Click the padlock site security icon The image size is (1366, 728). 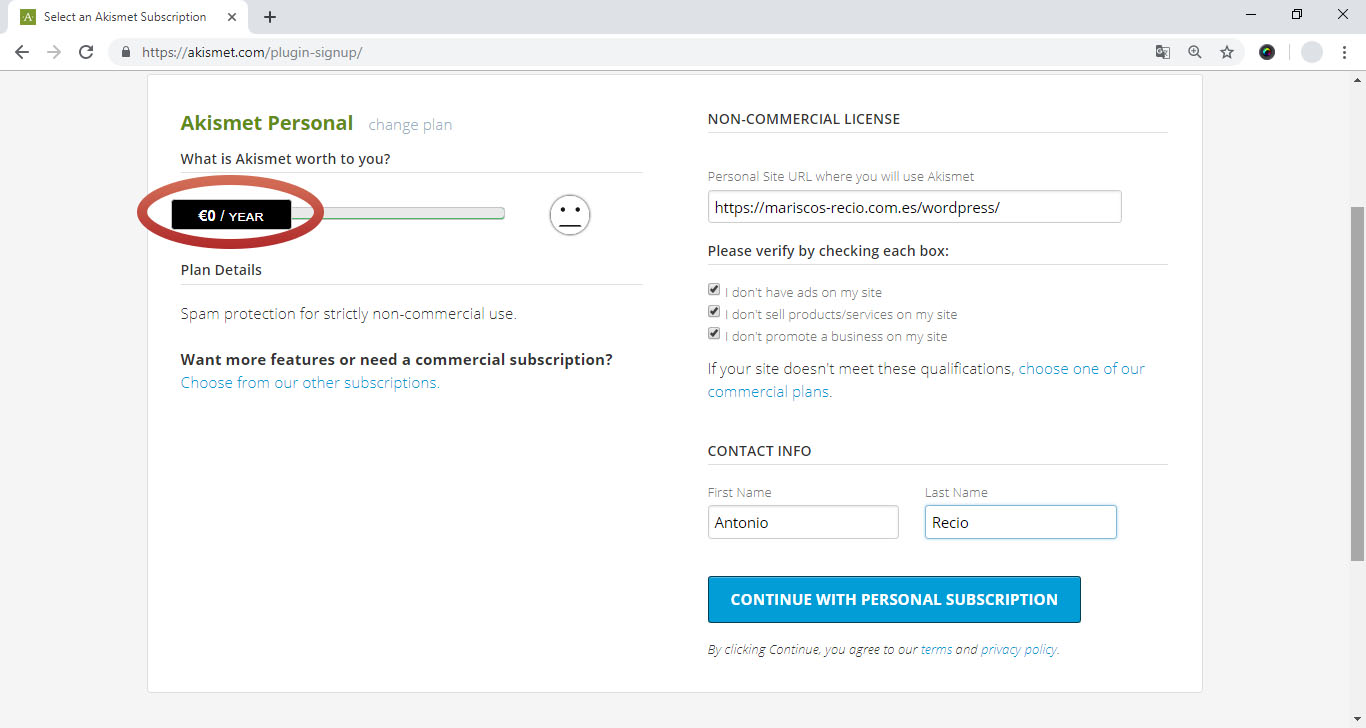(126, 52)
